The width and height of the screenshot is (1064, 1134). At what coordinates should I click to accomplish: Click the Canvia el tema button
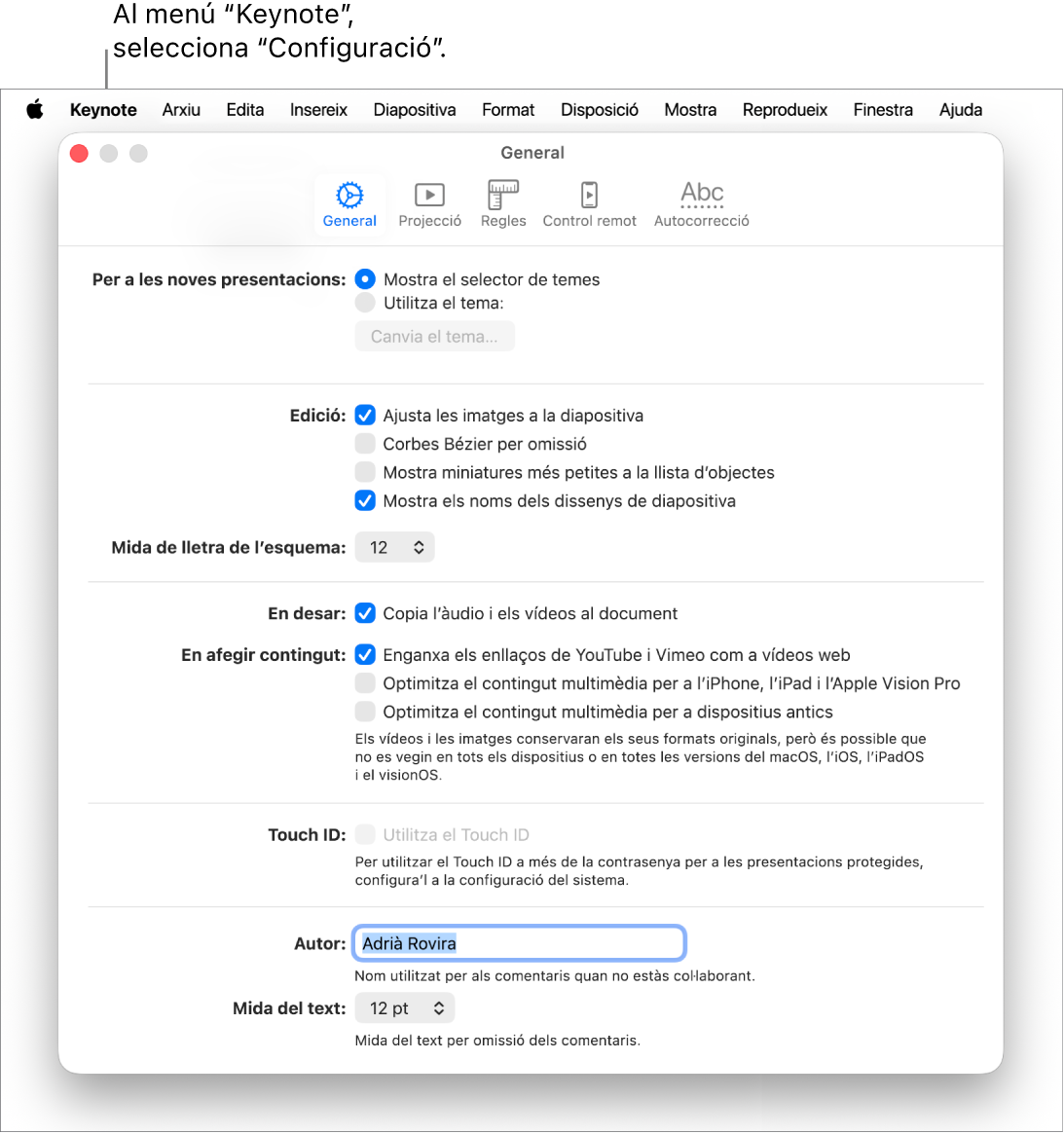point(434,336)
